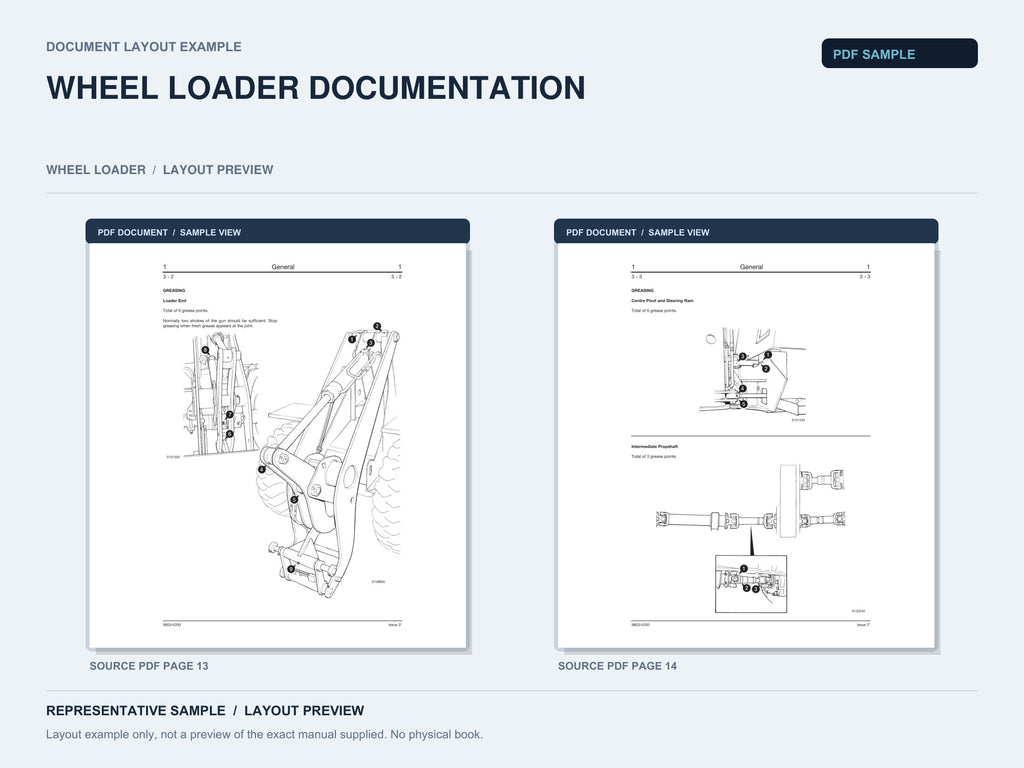Click the 'Centre Pivot and Steering Ram' subheading
The image size is (1024, 768).
coord(662,301)
